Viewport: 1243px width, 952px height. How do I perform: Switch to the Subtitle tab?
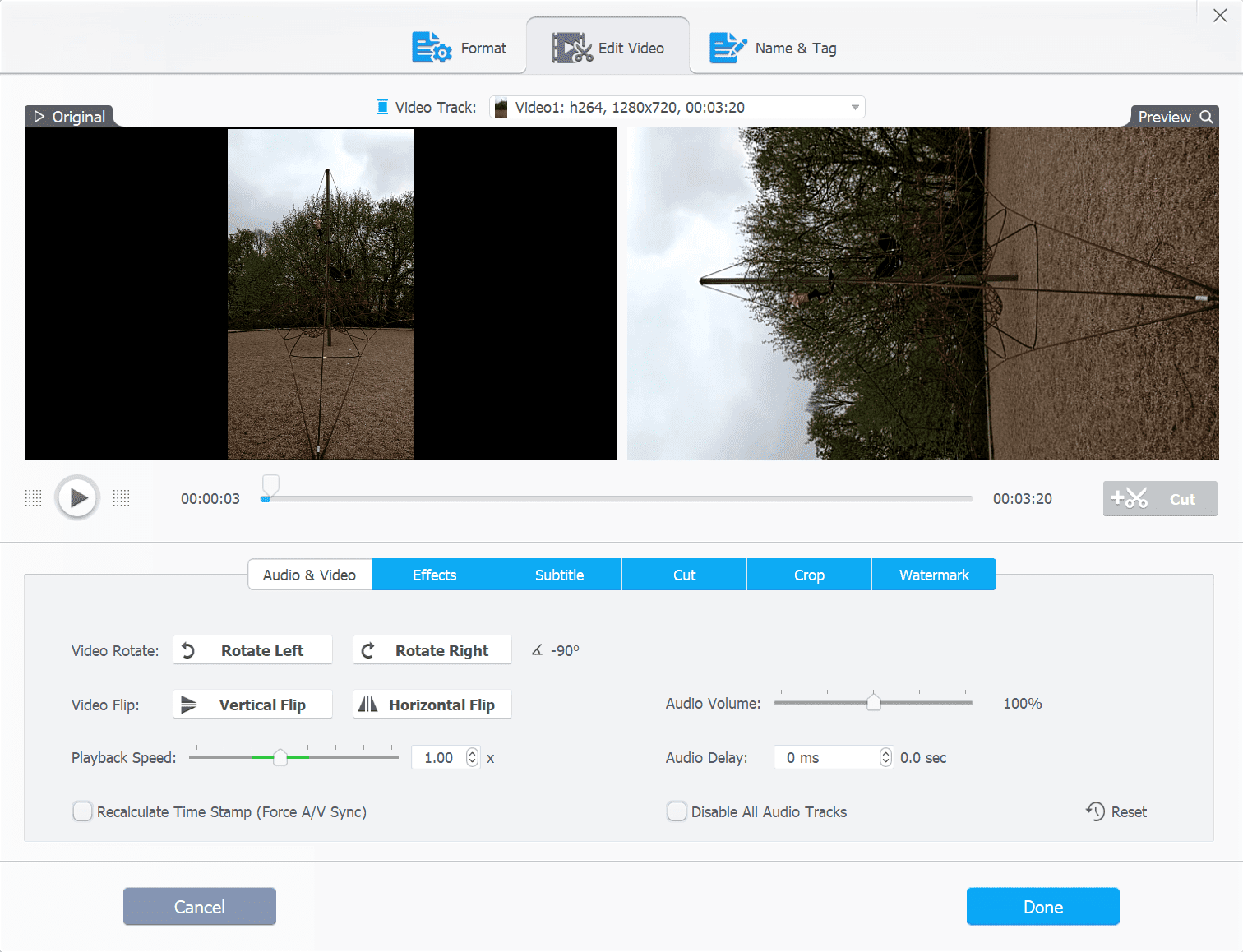(x=559, y=575)
